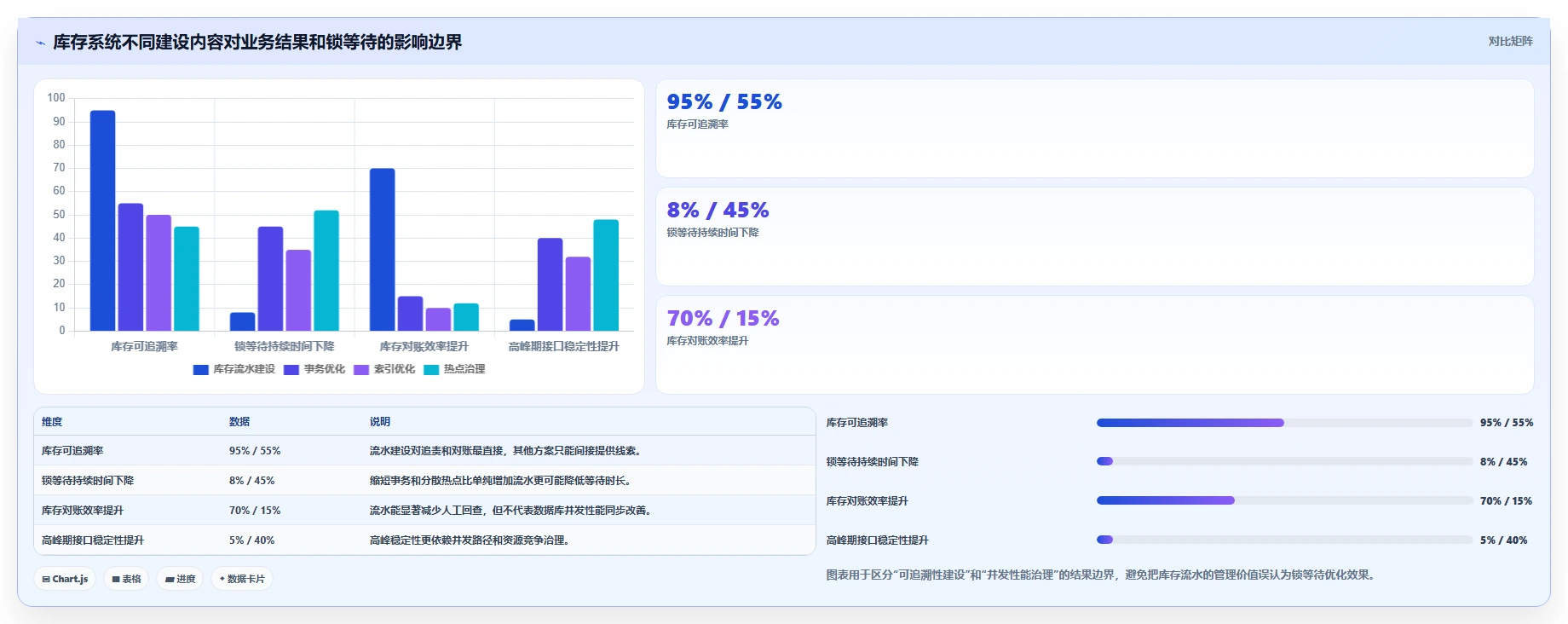Click the Chart.js tag chip

coord(66,579)
